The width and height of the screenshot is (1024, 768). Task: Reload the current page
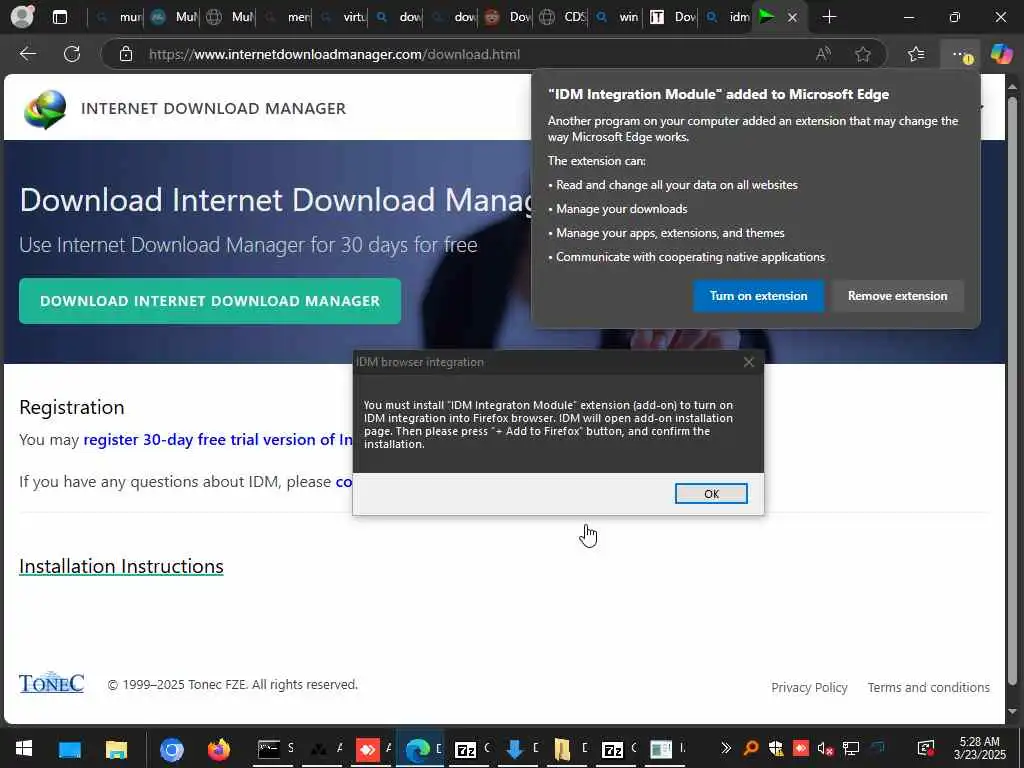(x=72, y=54)
